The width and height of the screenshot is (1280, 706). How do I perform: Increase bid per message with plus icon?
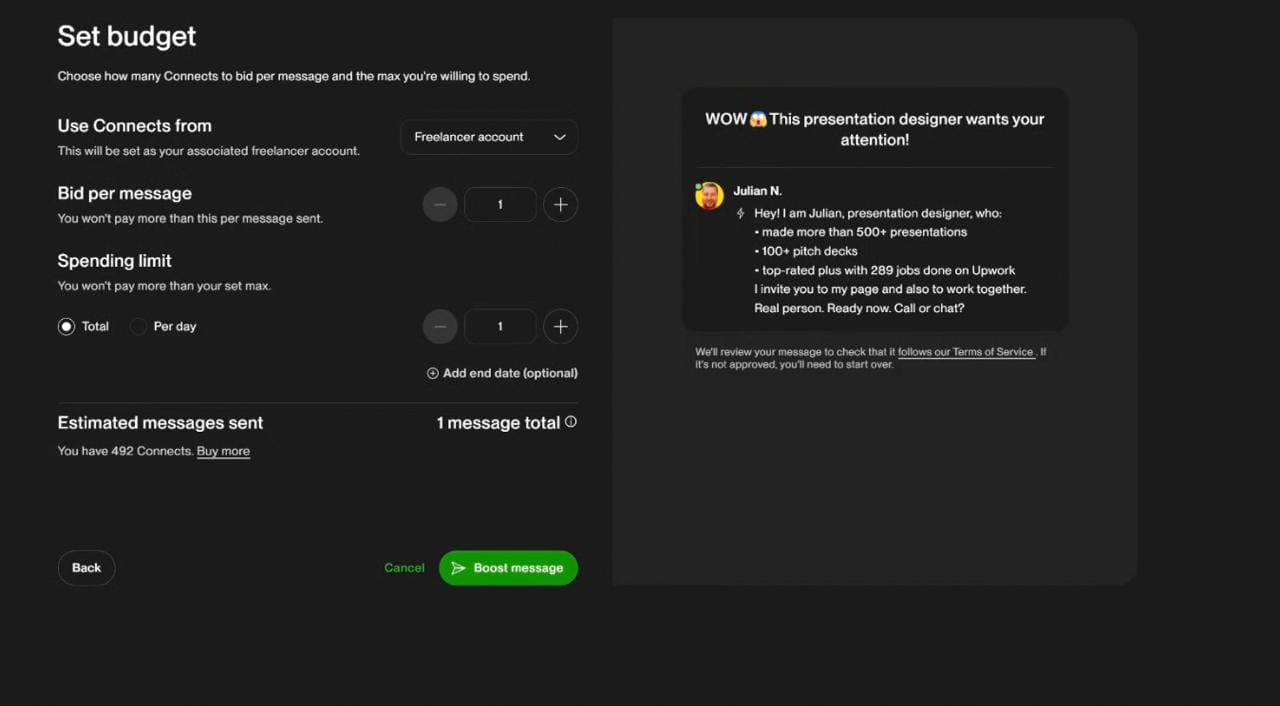coord(560,205)
